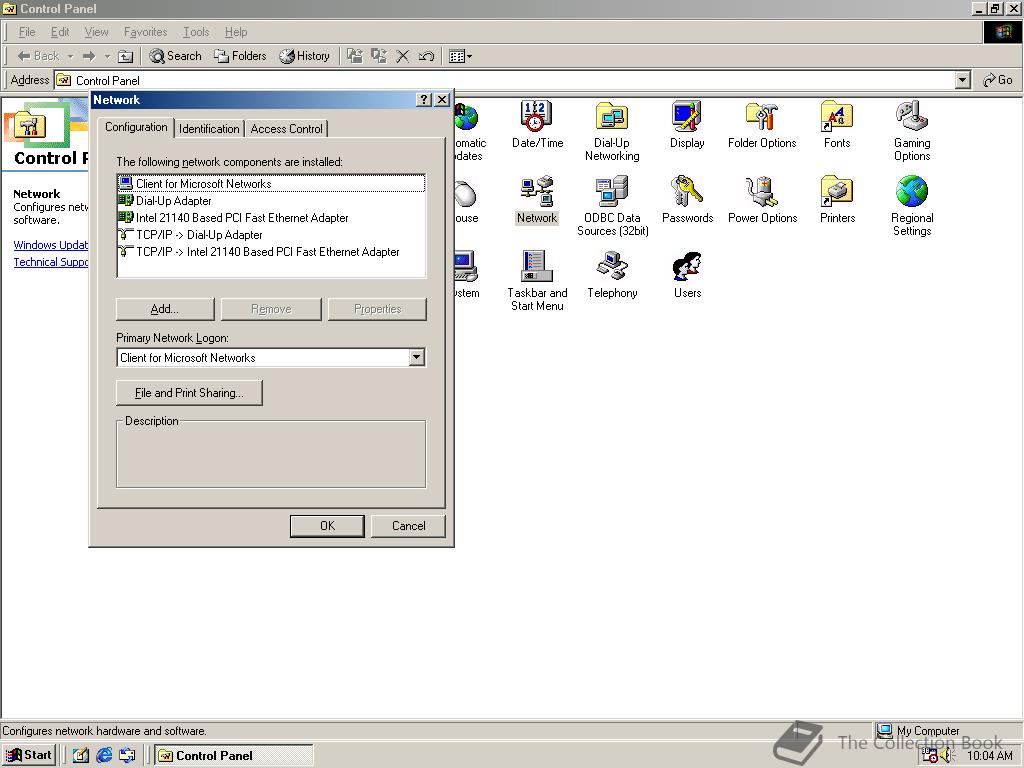Click the Move To toolbar icon
This screenshot has height=768, width=1024.
[x=355, y=56]
